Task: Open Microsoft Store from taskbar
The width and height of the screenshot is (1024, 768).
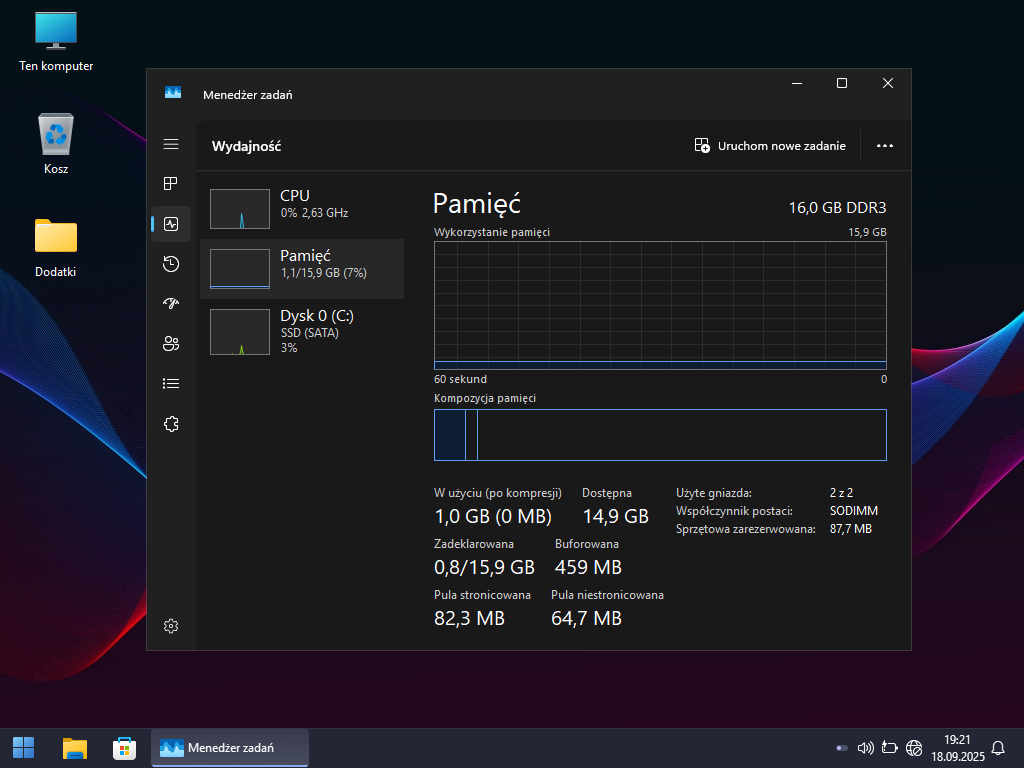Action: point(125,748)
